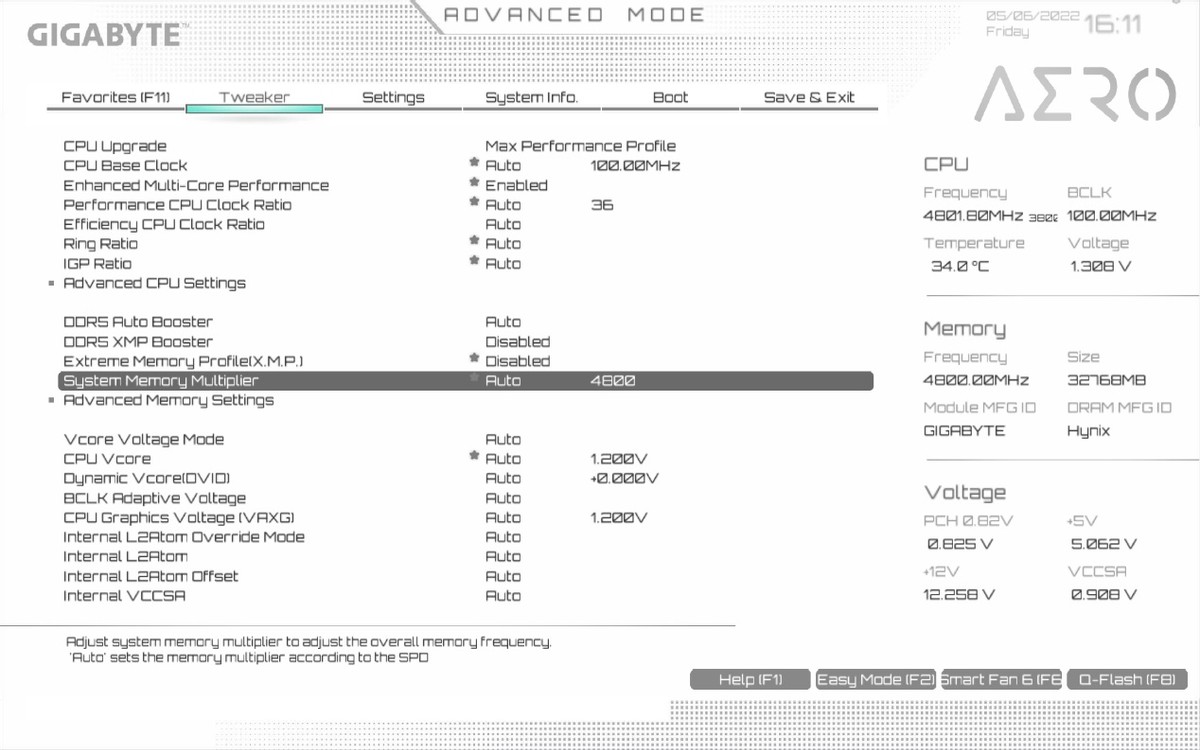The width and height of the screenshot is (1200, 750).
Task: Expand Advanced Memory Settings submenu
Action: (168, 400)
